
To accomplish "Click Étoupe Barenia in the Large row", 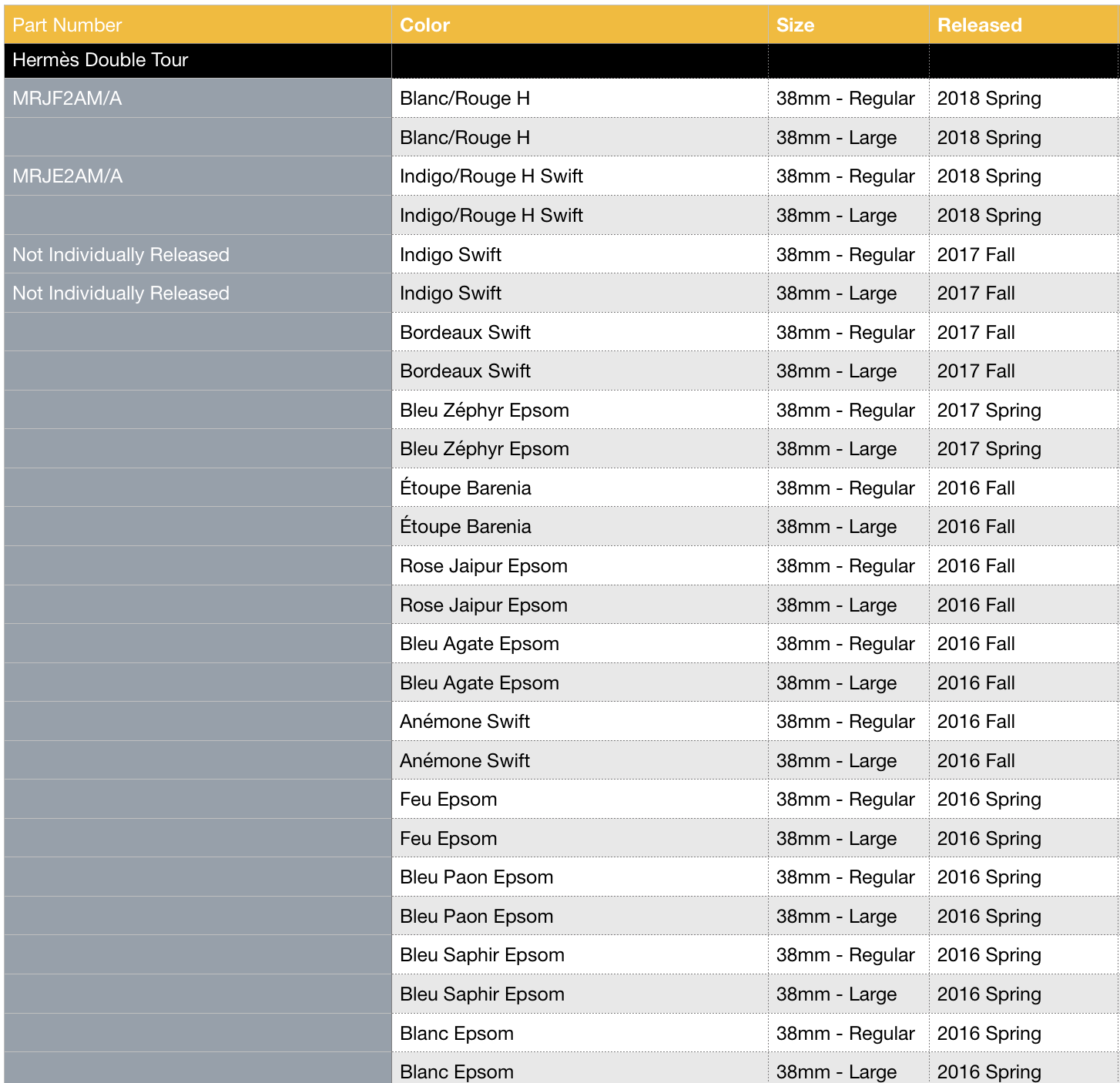I will coord(465,527).
